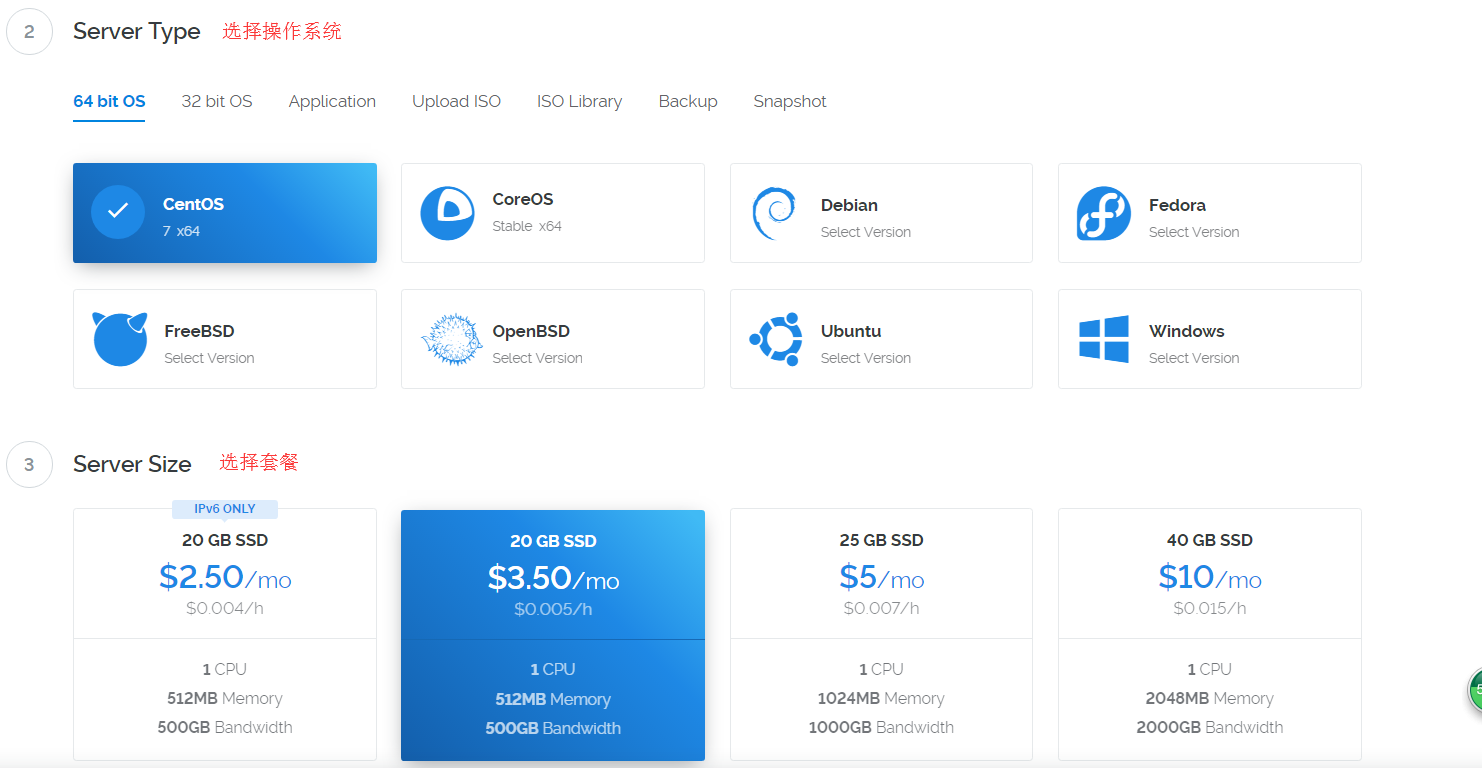Open Select Version under OpenBSD

click(x=537, y=358)
